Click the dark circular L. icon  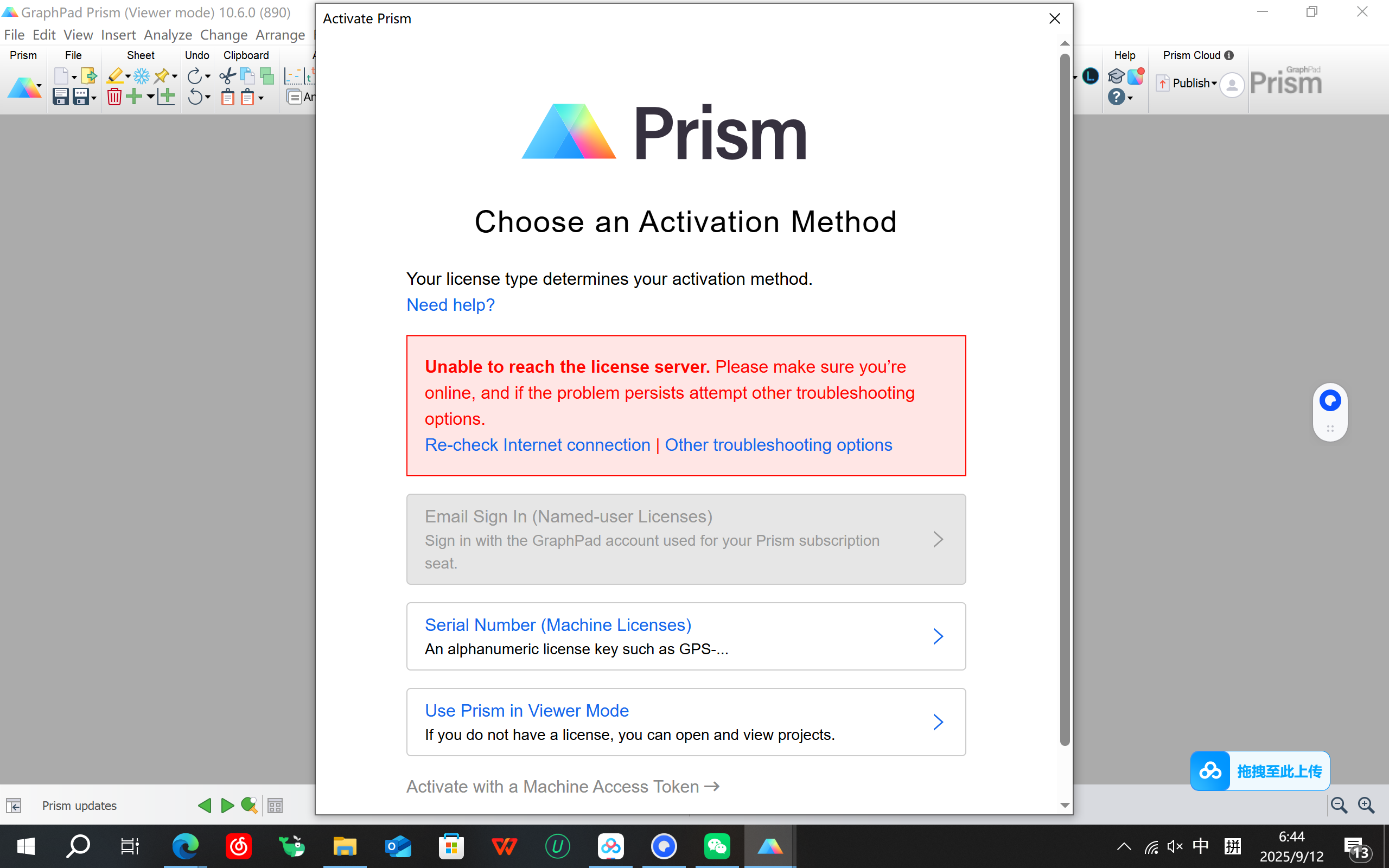tap(1090, 76)
